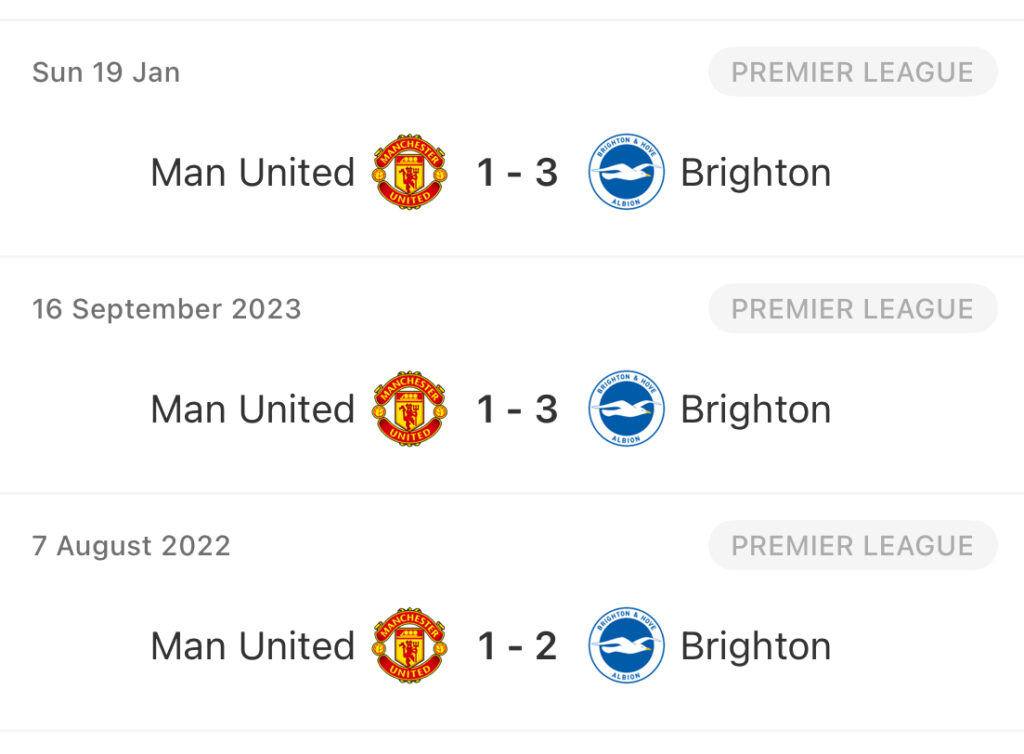This screenshot has height=754, width=1024.
Task: Click Man United crest in 7 August 2022 match
Action: pyautogui.click(x=410, y=646)
